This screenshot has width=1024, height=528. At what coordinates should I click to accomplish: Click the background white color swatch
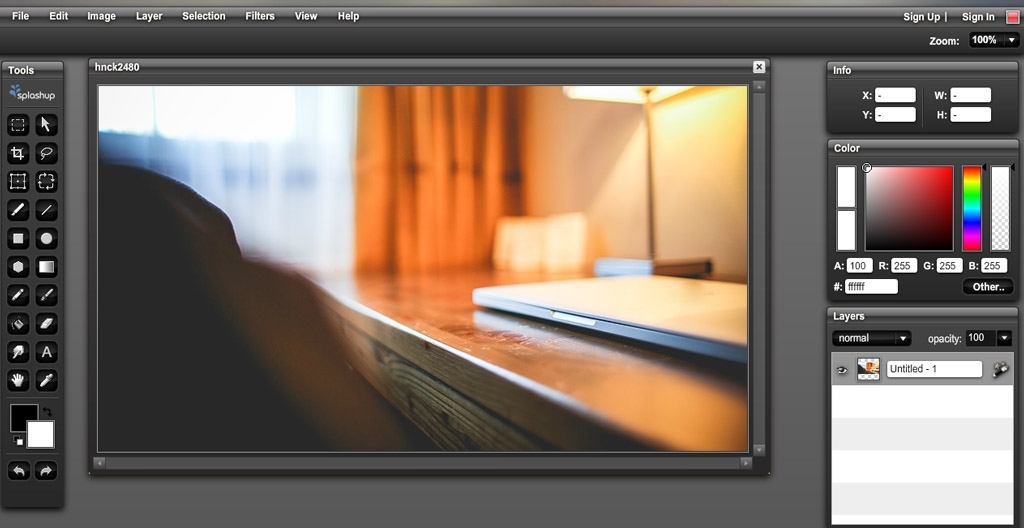tap(40, 435)
